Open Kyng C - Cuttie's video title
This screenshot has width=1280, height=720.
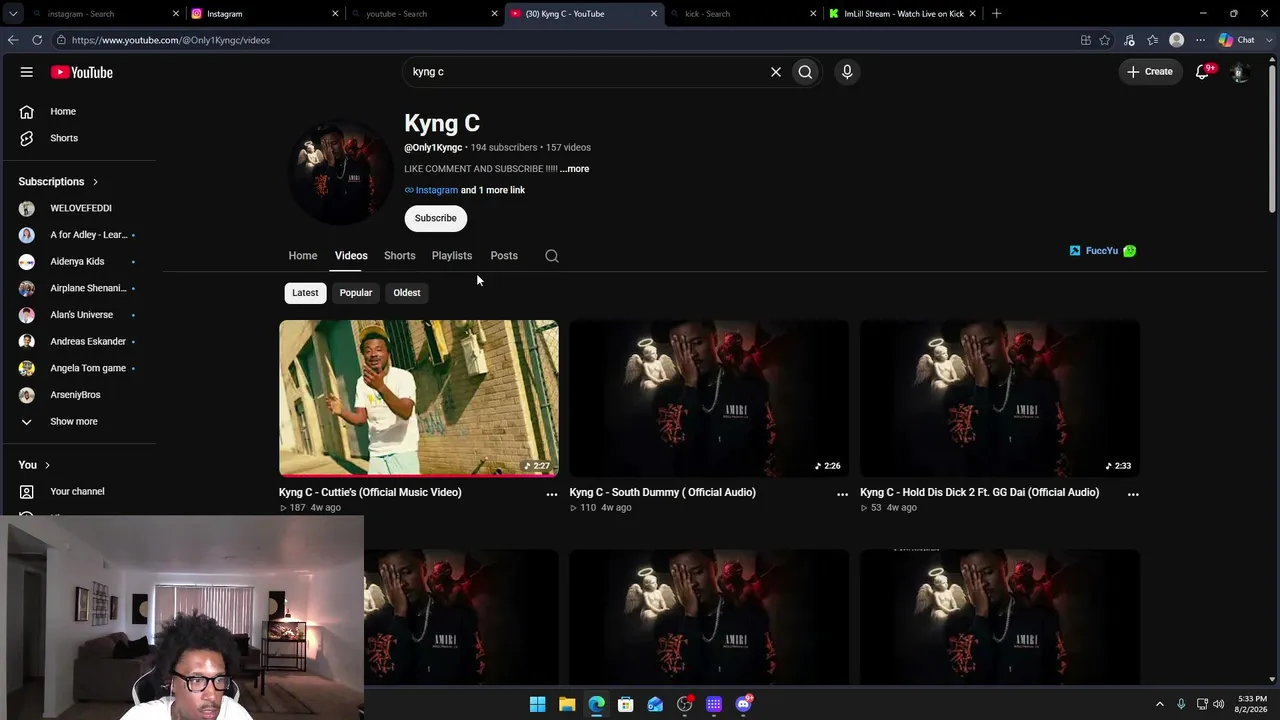click(x=370, y=492)
